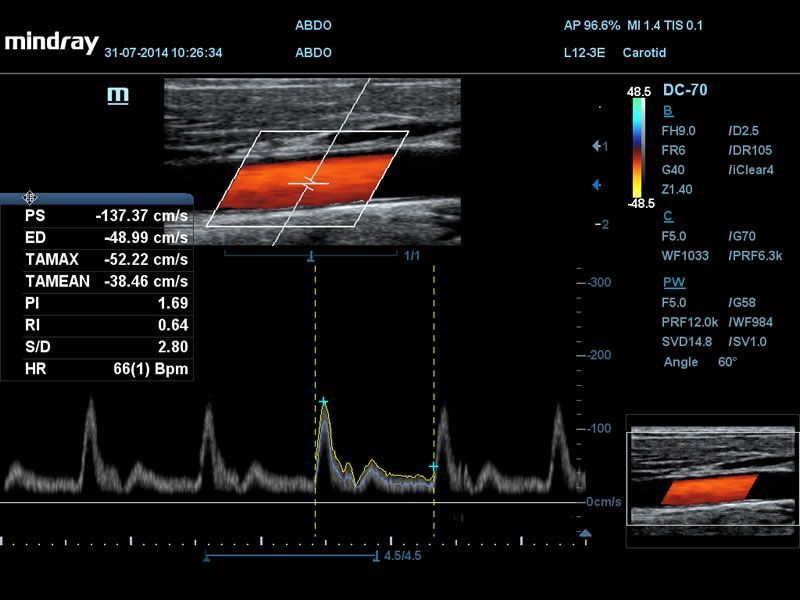The image size is (800, 600).
Task: Click the move handle on results panel
Action: 30,197
